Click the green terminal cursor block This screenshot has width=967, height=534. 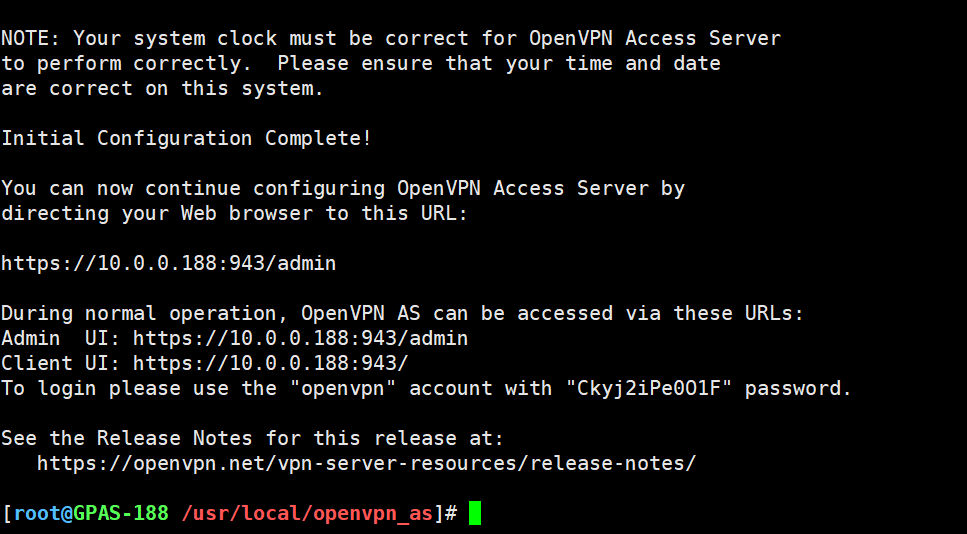[475, 513]
